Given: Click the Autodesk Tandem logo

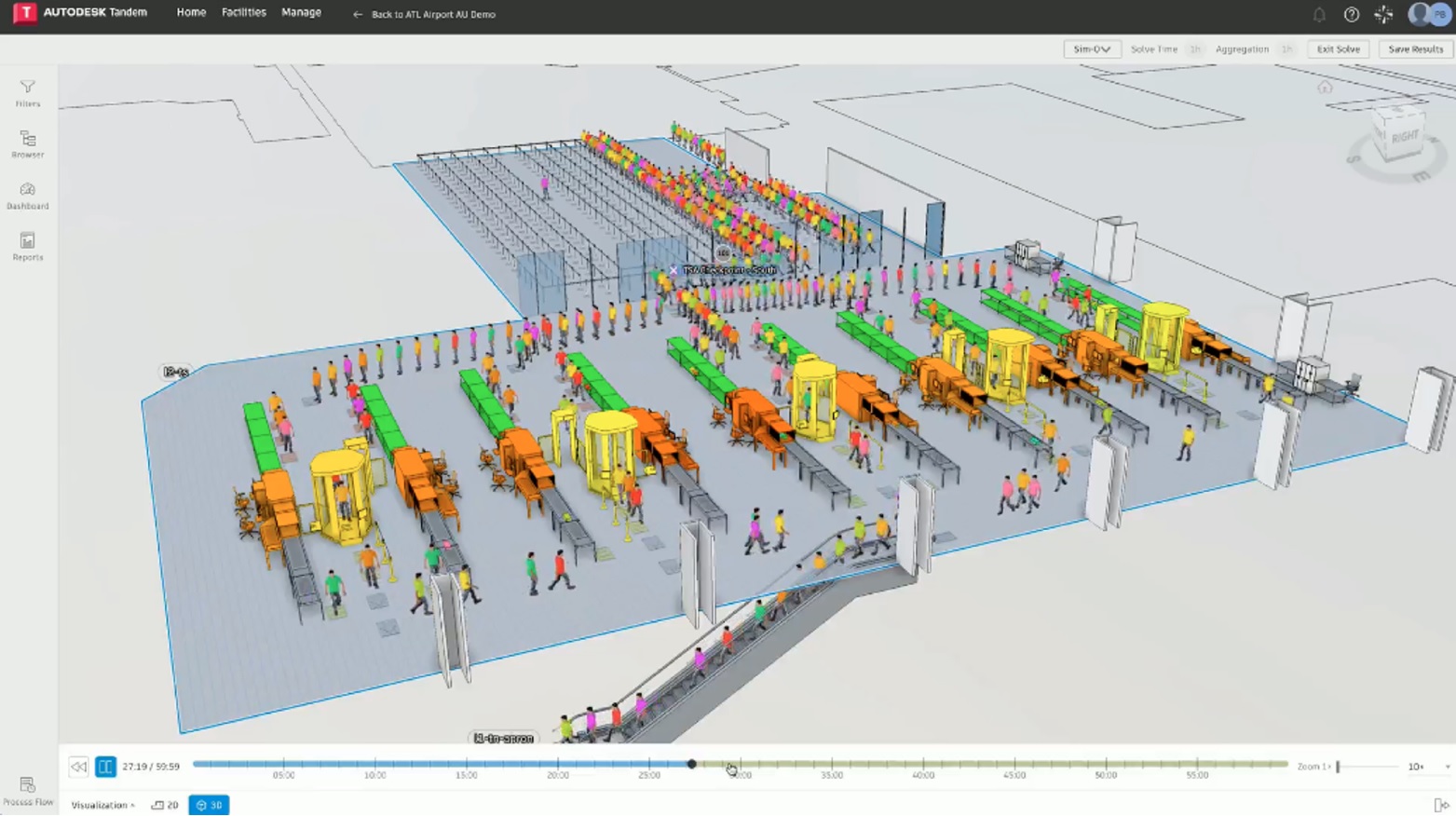Looking at the screenshot, I should click(80, 13).
